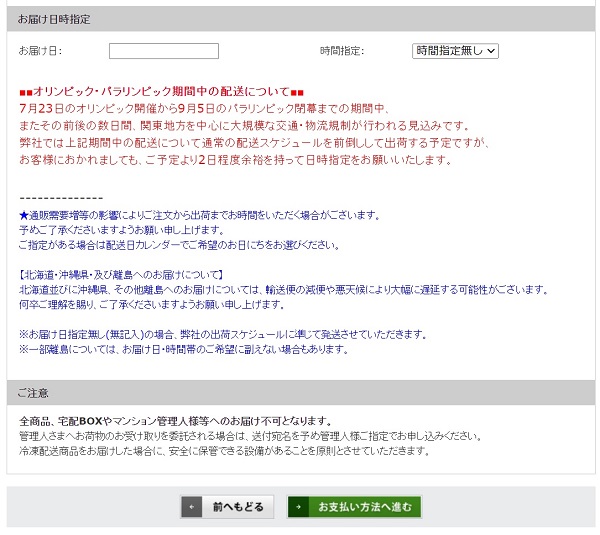
Task: Click the dropdown arrow on time selector
Action: pyautogui.click(x=491, y=50)
